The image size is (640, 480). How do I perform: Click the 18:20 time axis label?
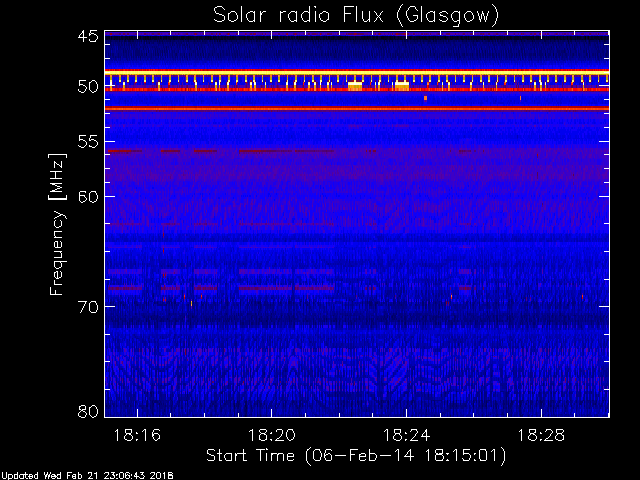272,435
